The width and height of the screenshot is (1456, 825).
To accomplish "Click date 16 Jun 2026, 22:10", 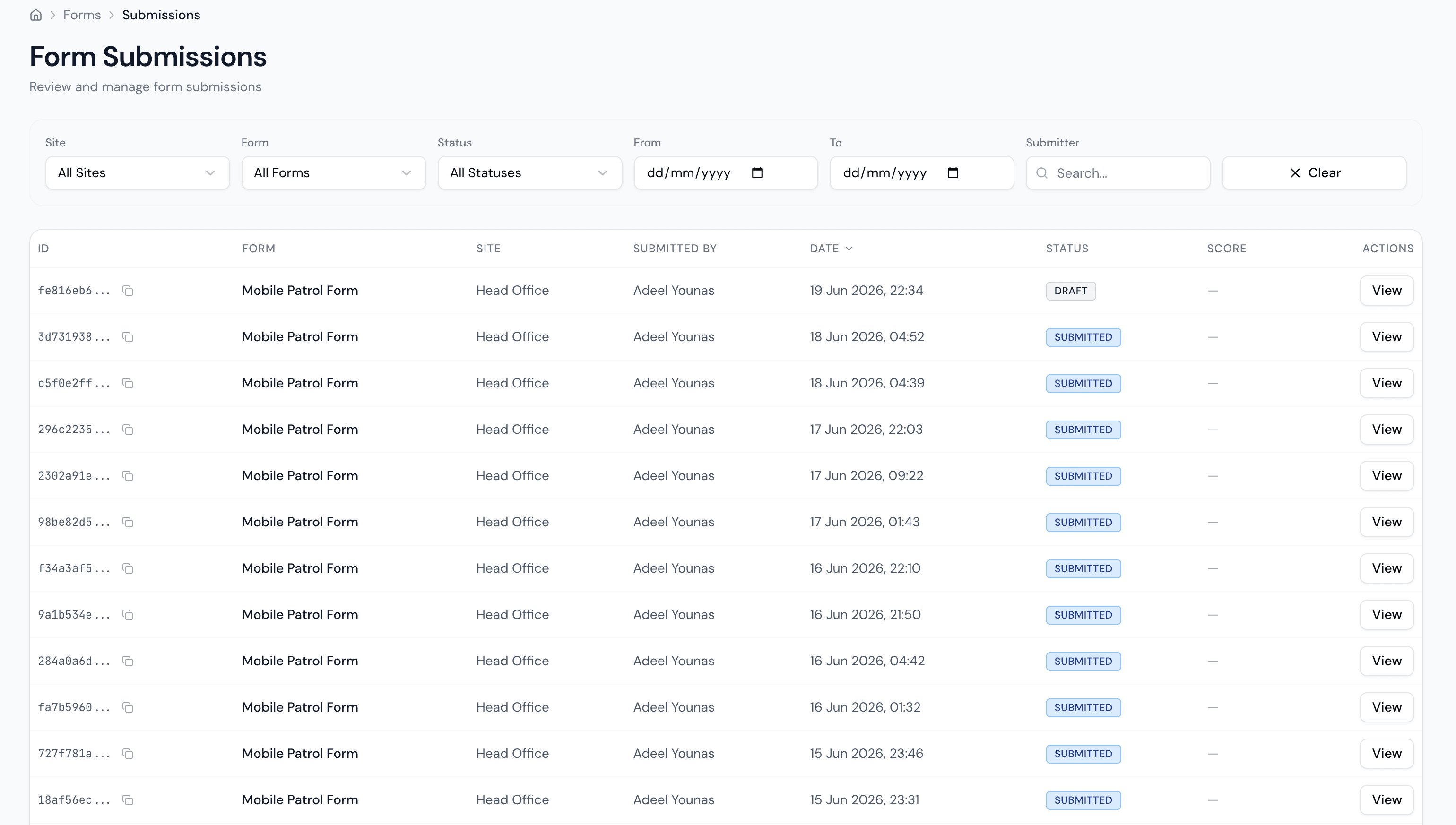I will (x=865, y=568).
